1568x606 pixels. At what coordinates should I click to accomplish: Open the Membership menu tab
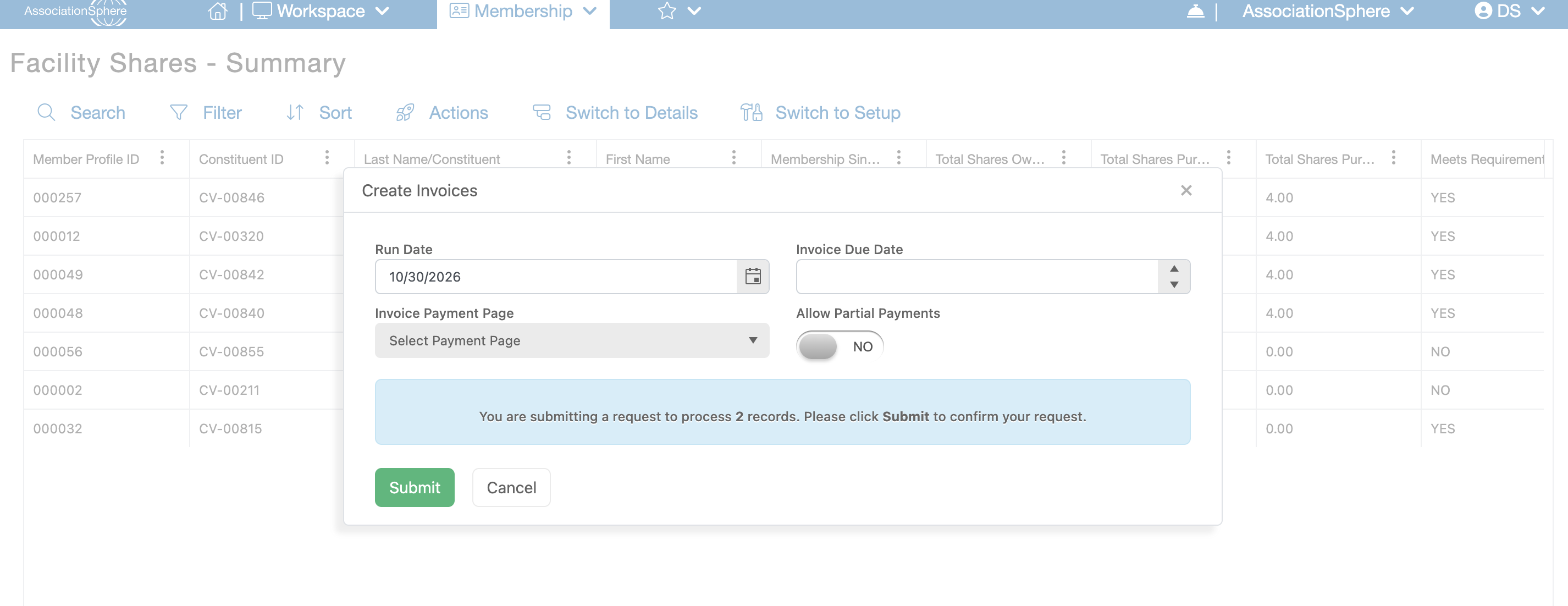[x=523, y=11]
